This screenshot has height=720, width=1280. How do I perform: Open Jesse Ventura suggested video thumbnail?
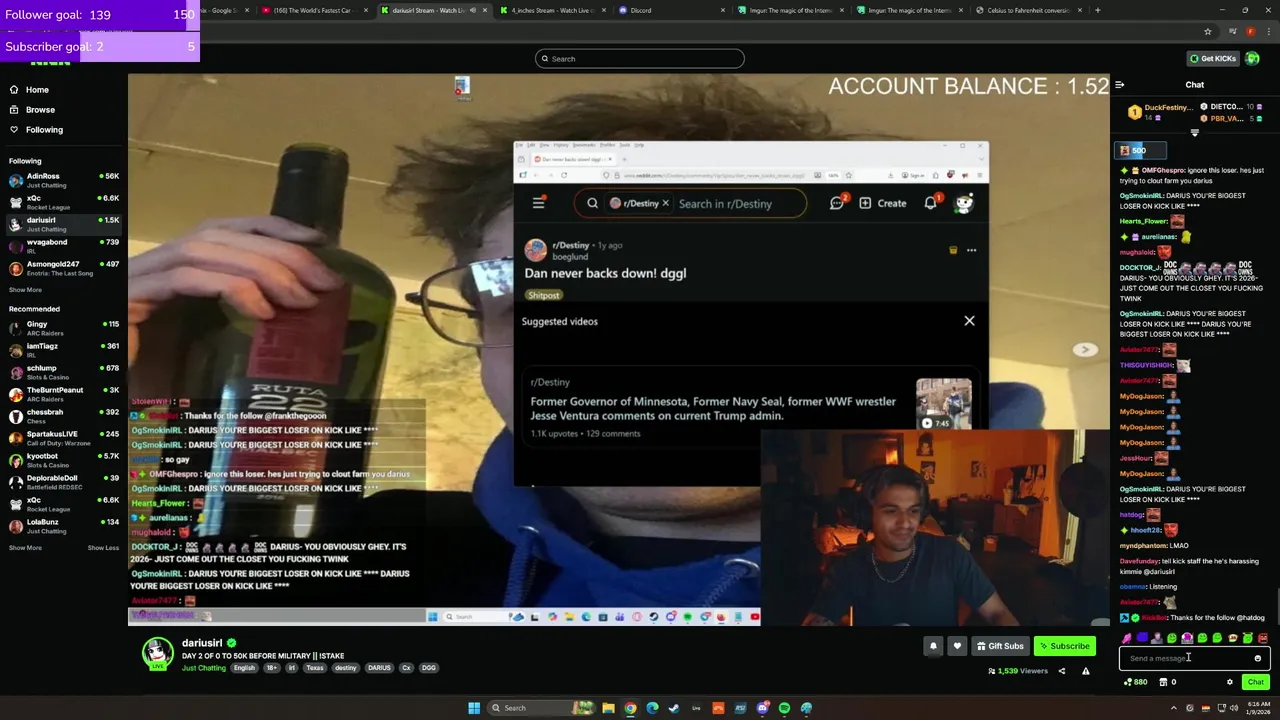tap(944, 405)
